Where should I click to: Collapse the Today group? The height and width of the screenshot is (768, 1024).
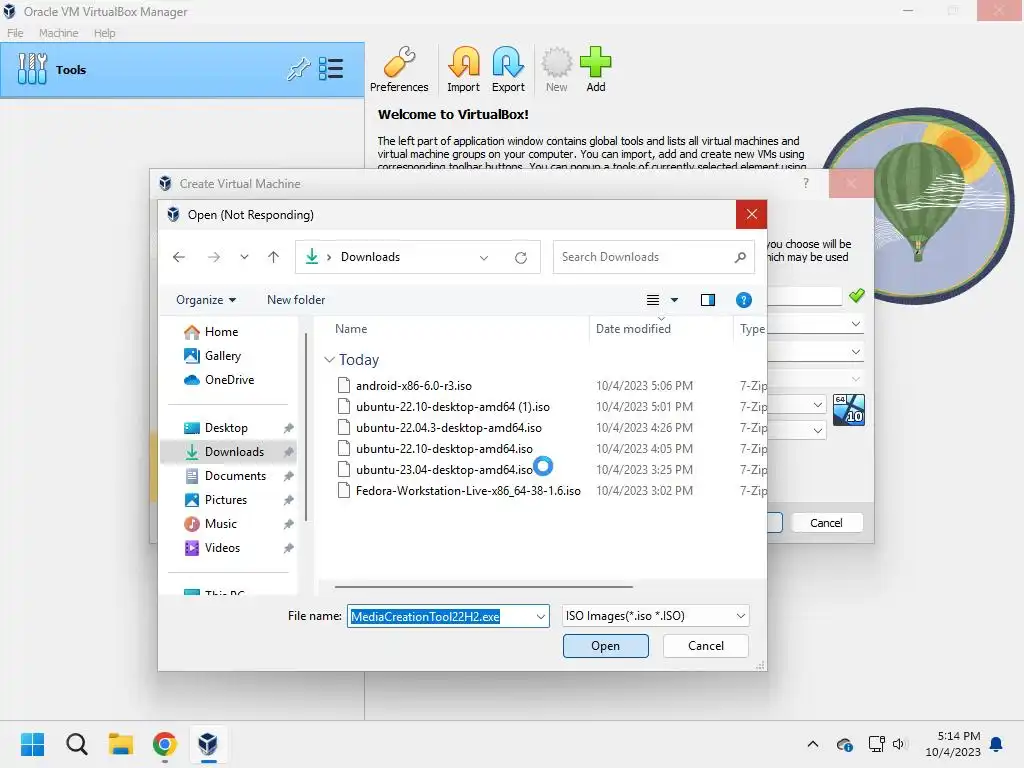(x=330, y=360)
